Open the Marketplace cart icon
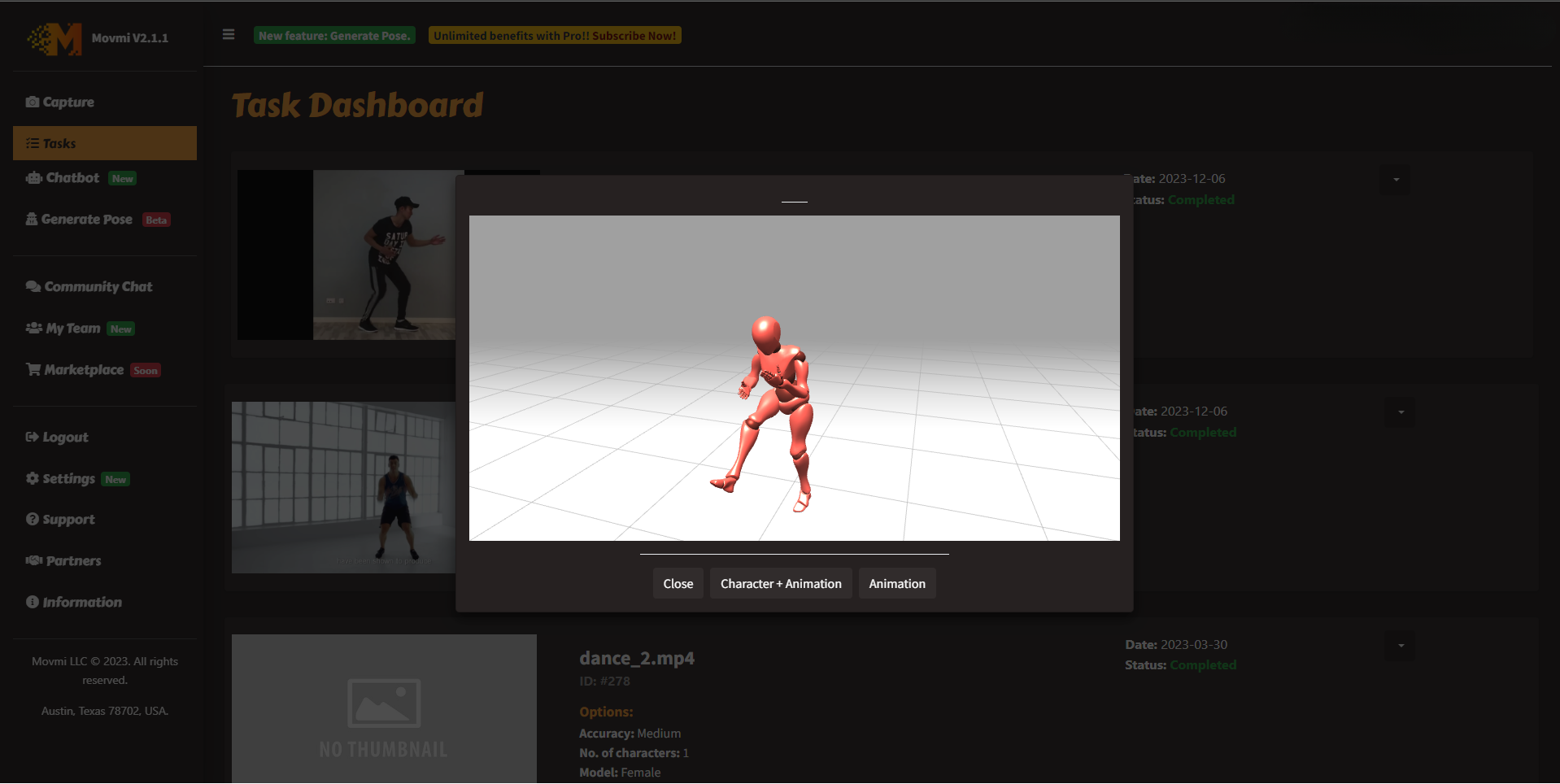Screen dimensions: 1560x784 [x=33, y=370]
